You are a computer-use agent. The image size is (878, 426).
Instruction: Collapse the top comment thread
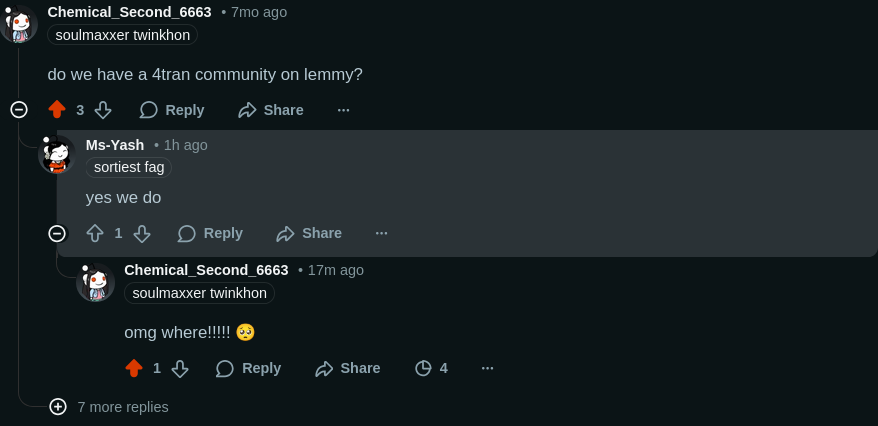click(x=19, y=110)
